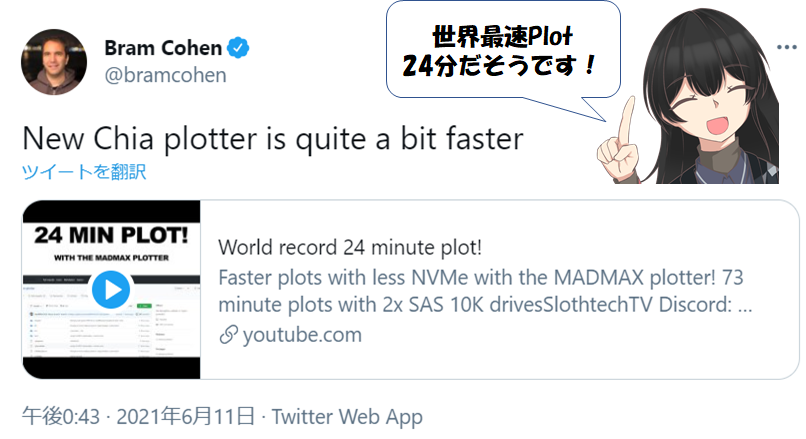Click the youtube.com domain link
Viewport: 806px width, 439px height.
click(302, 335)
